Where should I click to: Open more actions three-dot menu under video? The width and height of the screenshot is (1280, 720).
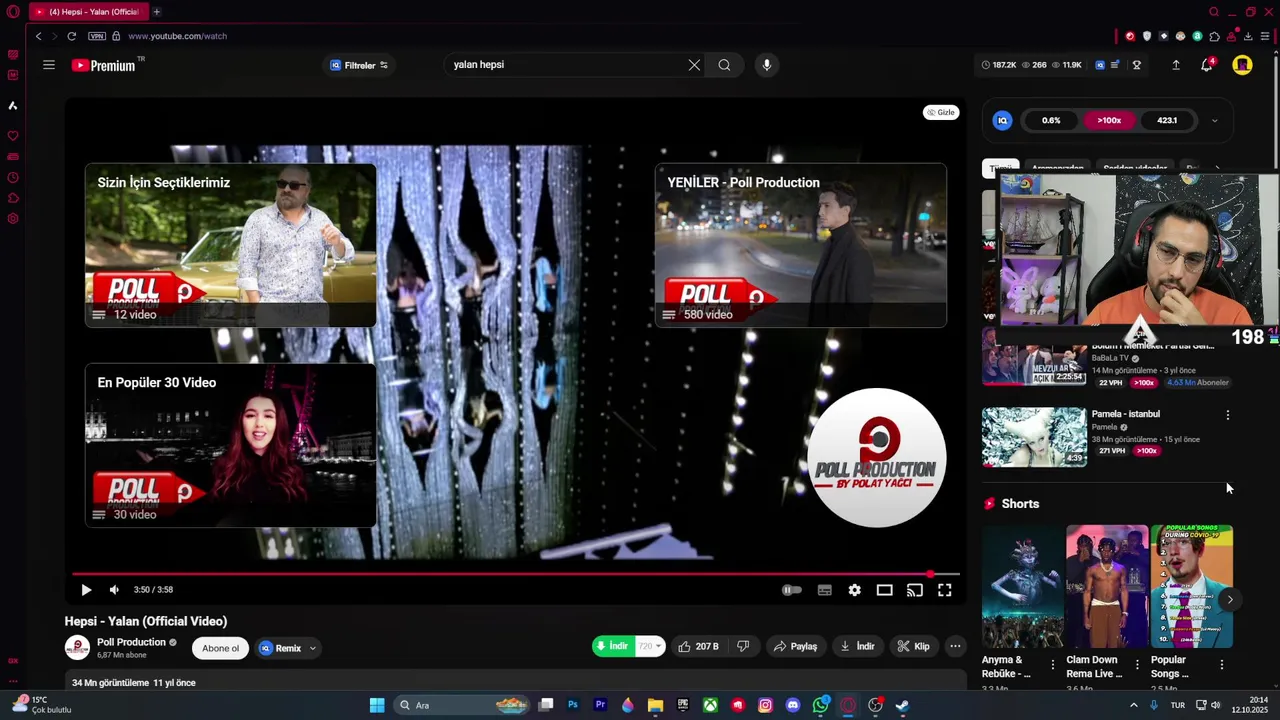point(955,646)
